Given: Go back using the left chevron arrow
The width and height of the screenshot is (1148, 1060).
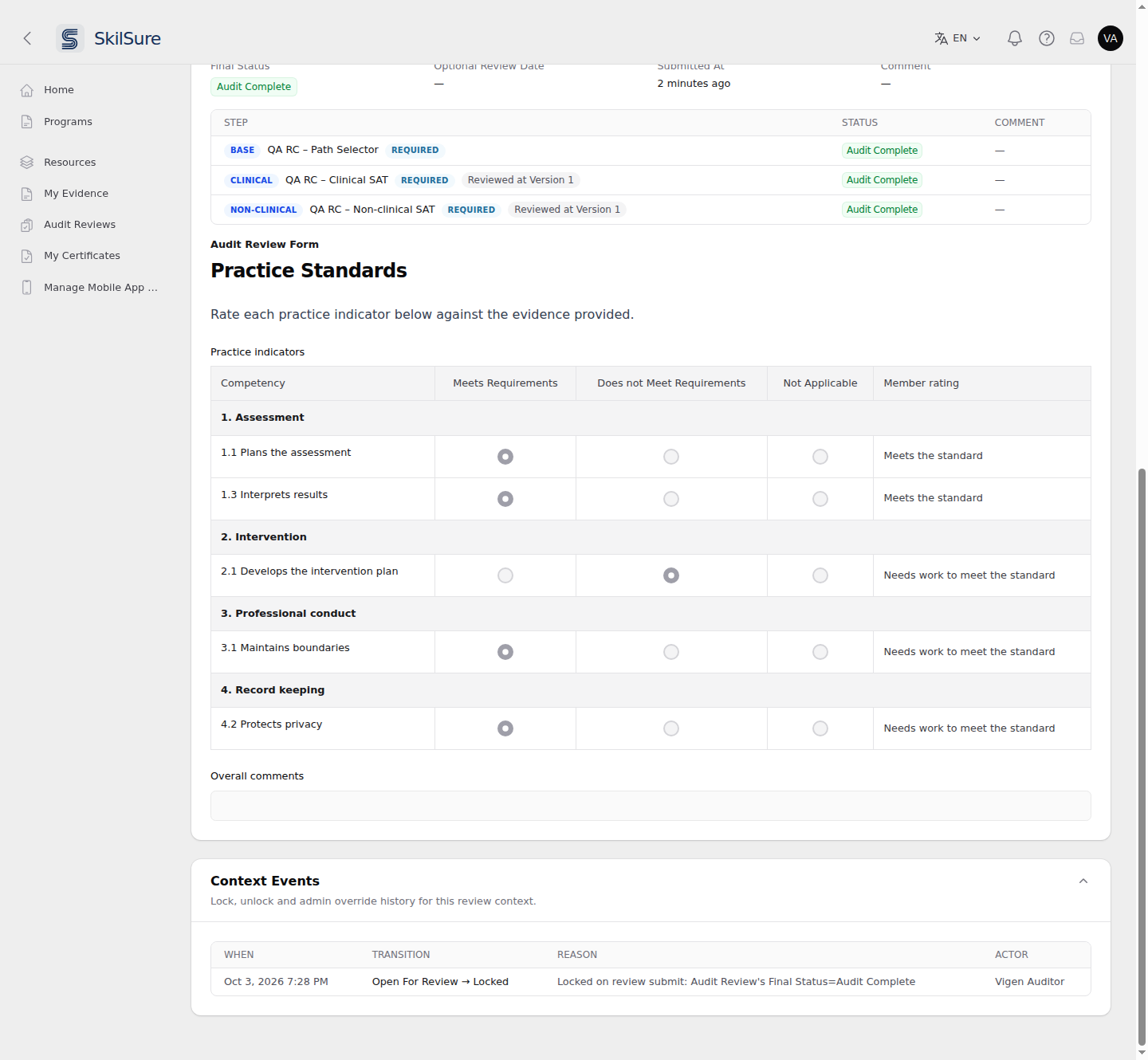Looking at the screenshot, I should pyautogui.click(x=27, y=38).
